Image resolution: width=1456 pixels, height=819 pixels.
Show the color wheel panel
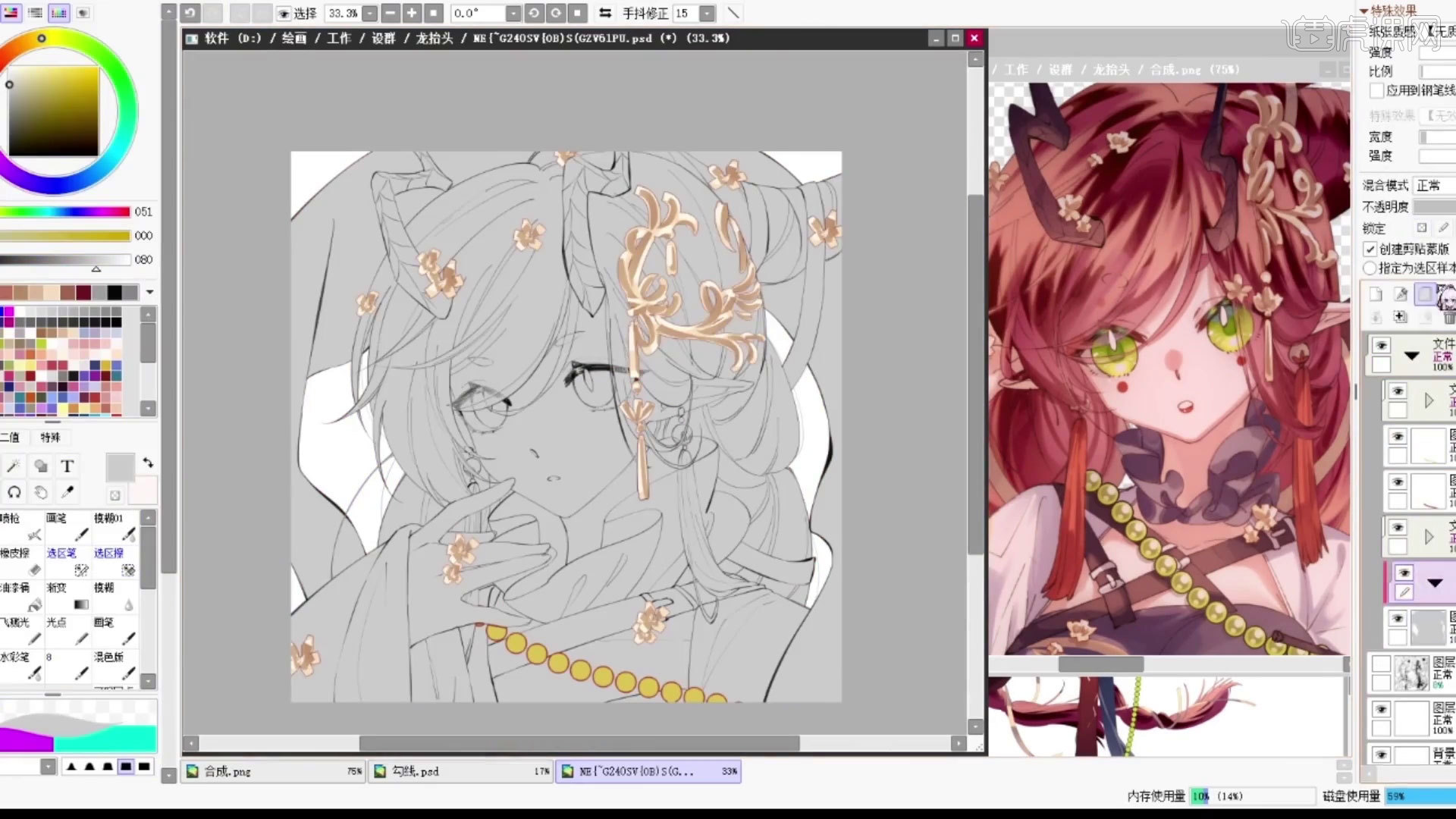coord(11,13)
